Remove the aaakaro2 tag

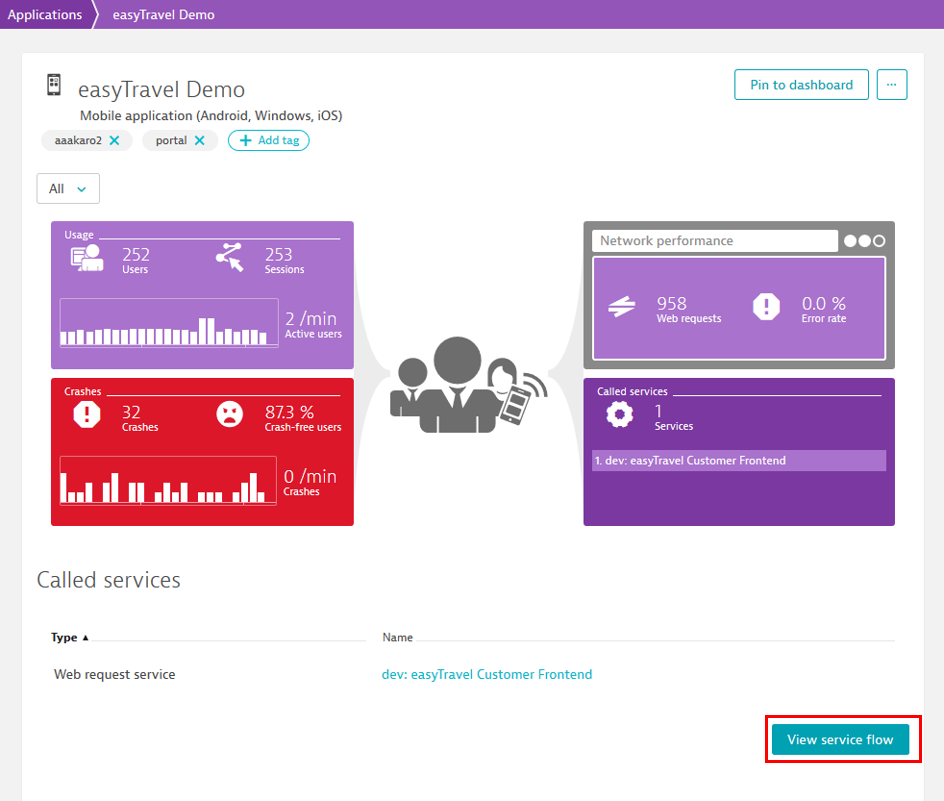tap(114, 140)
